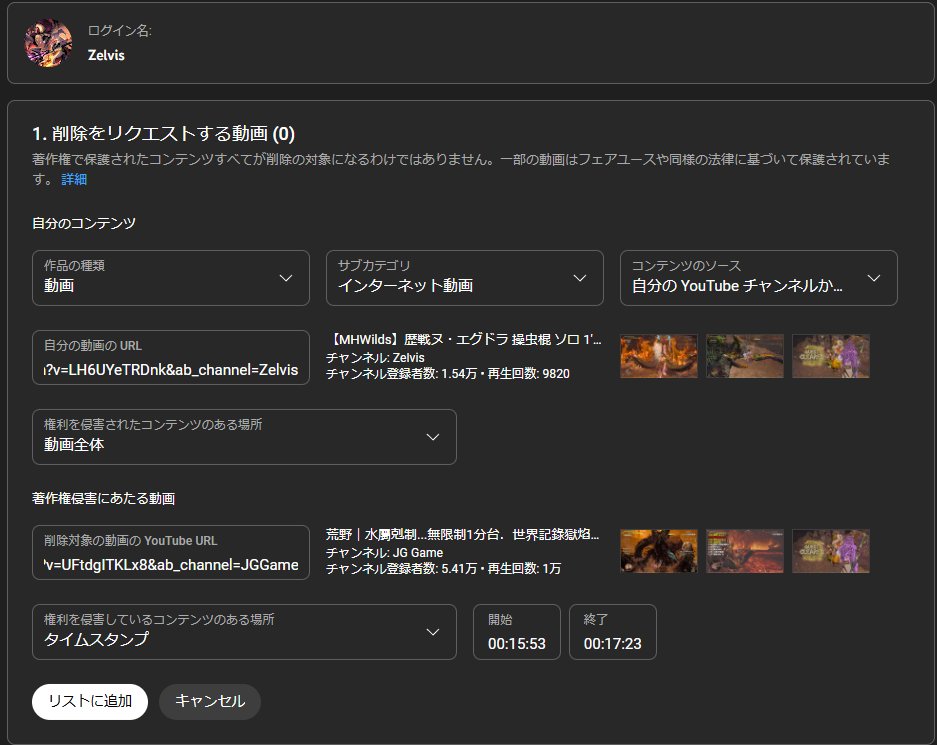Open the タイムスタンプ location dropdown
The image size is (937, 745).
pyautogui.click(x=244, y=631)
